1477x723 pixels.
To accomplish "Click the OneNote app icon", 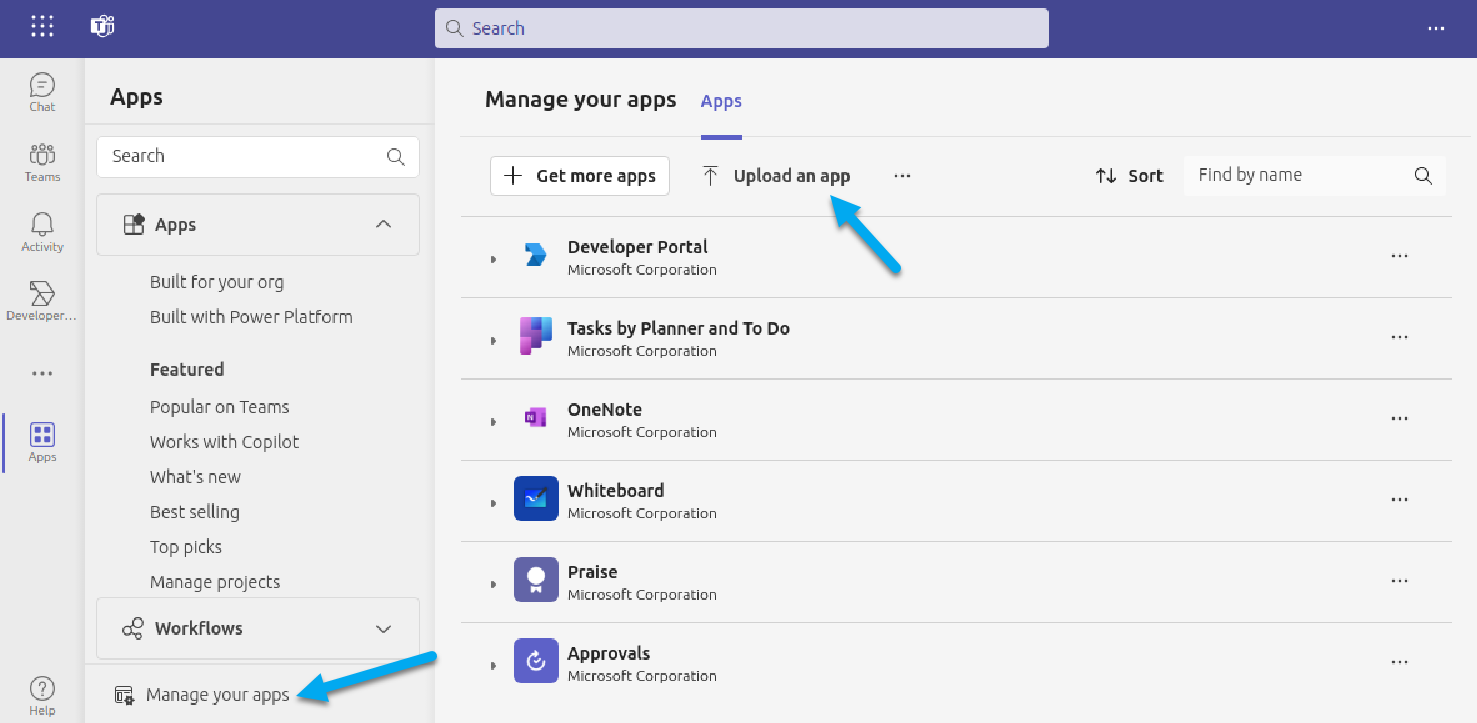I will [x=536, y=418].
